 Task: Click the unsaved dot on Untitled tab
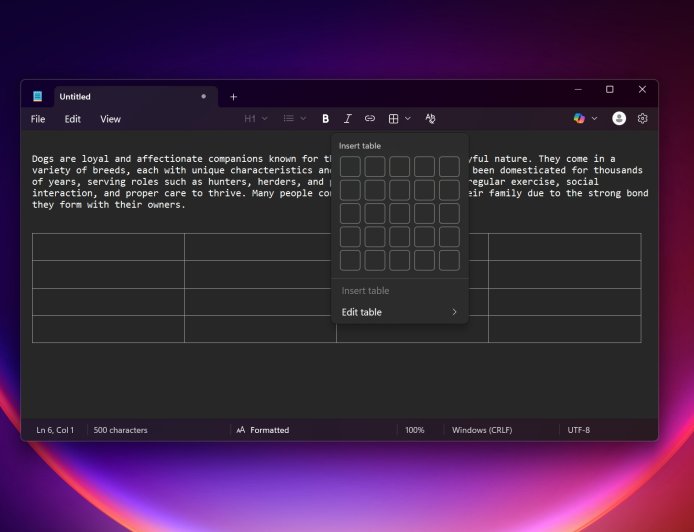[x=204, y=96]
